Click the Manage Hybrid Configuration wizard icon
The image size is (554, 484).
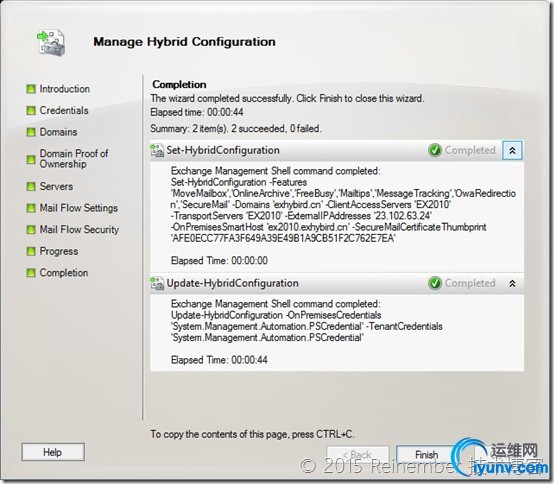pos(51,43)
